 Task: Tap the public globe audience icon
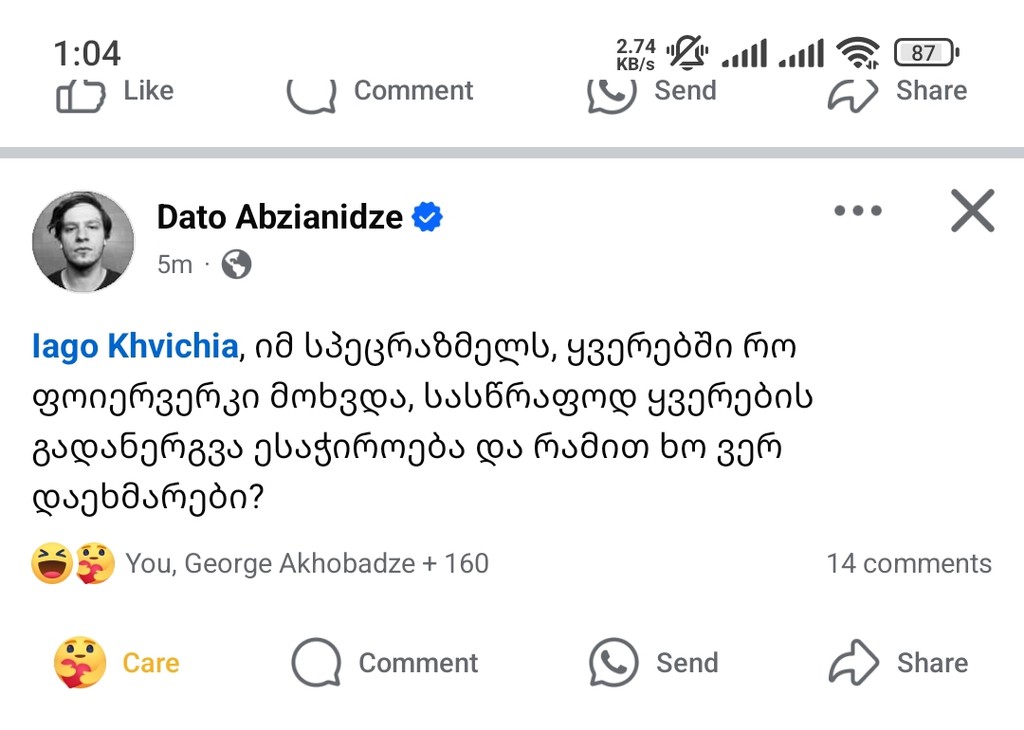(236, 265)
